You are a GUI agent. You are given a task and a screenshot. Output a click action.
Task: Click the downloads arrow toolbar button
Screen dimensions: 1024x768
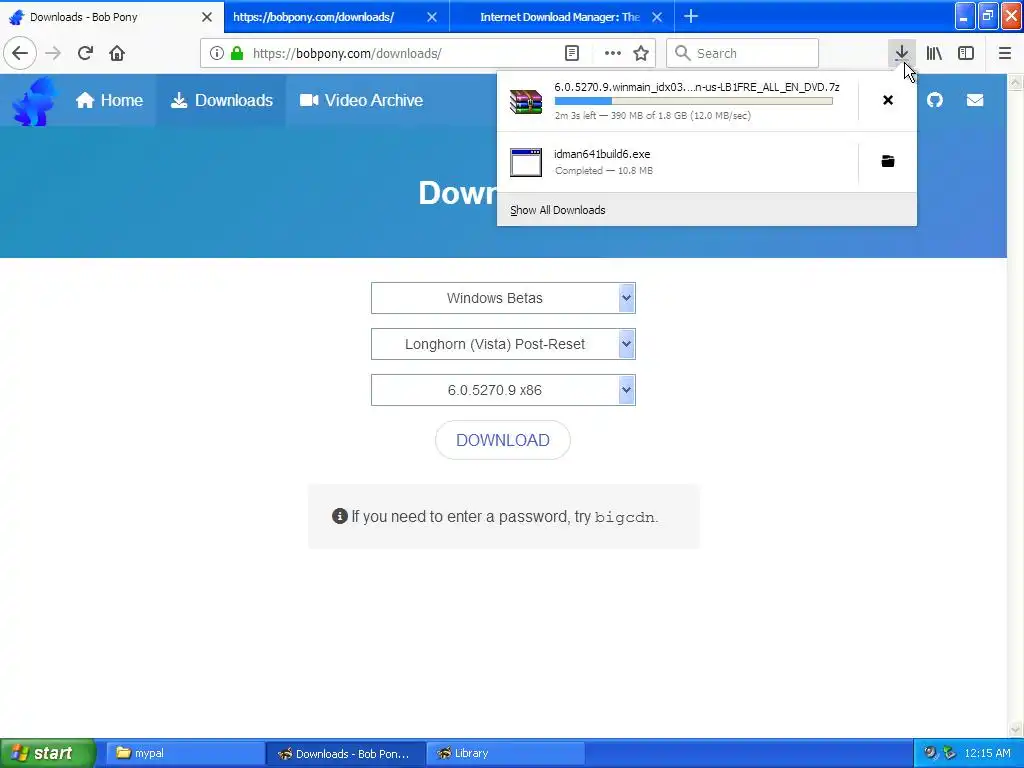(901, 53)
